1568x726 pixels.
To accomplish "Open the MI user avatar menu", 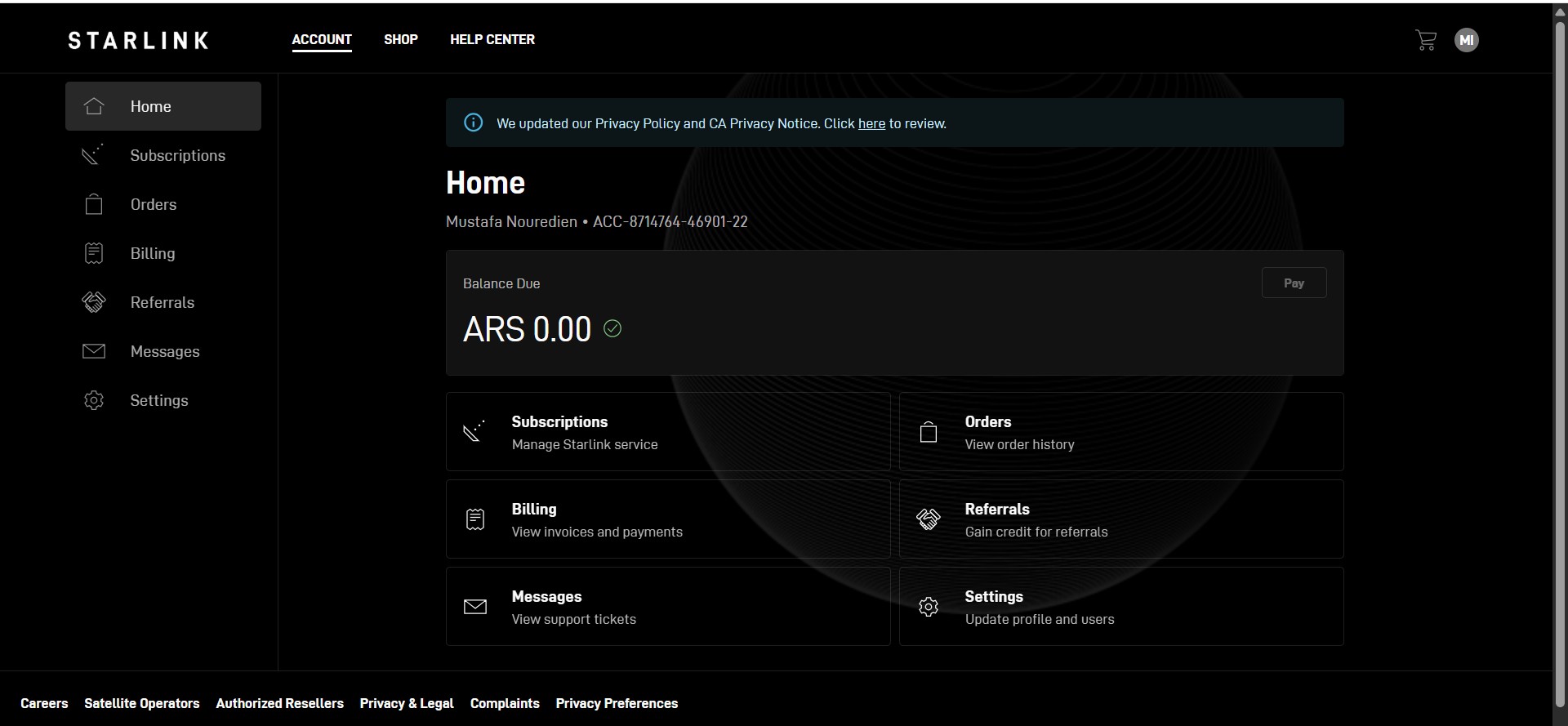I will (x=1467, y=40).
